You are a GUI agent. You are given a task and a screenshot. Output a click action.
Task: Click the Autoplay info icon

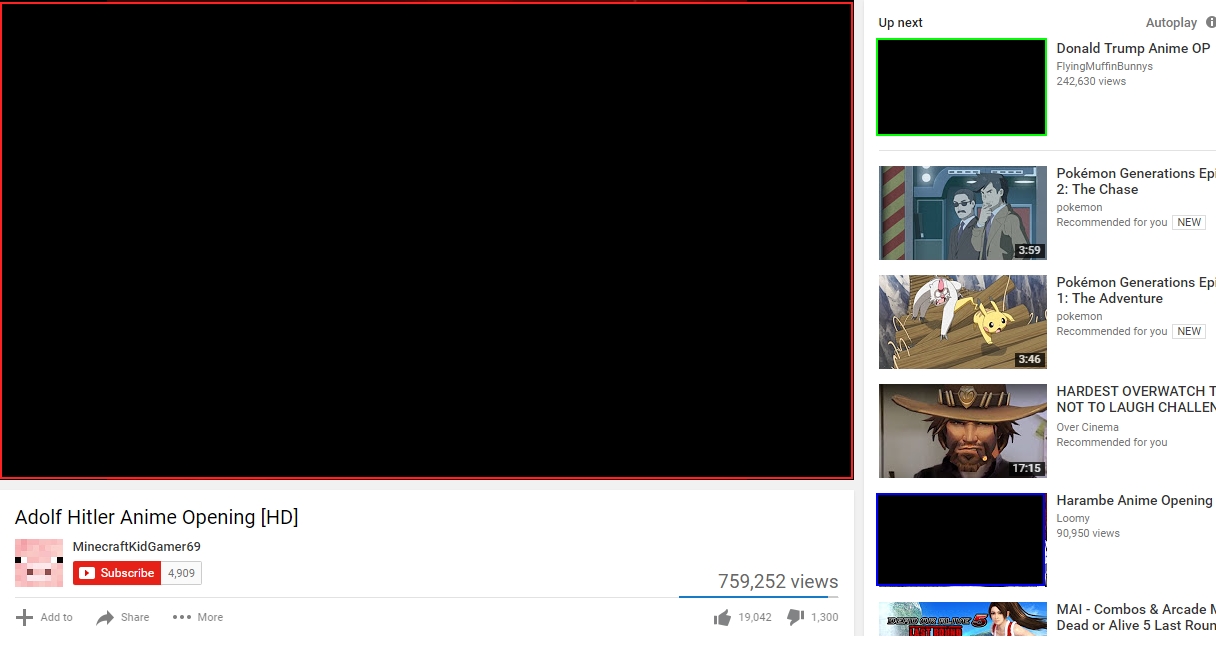point(1211,22)
